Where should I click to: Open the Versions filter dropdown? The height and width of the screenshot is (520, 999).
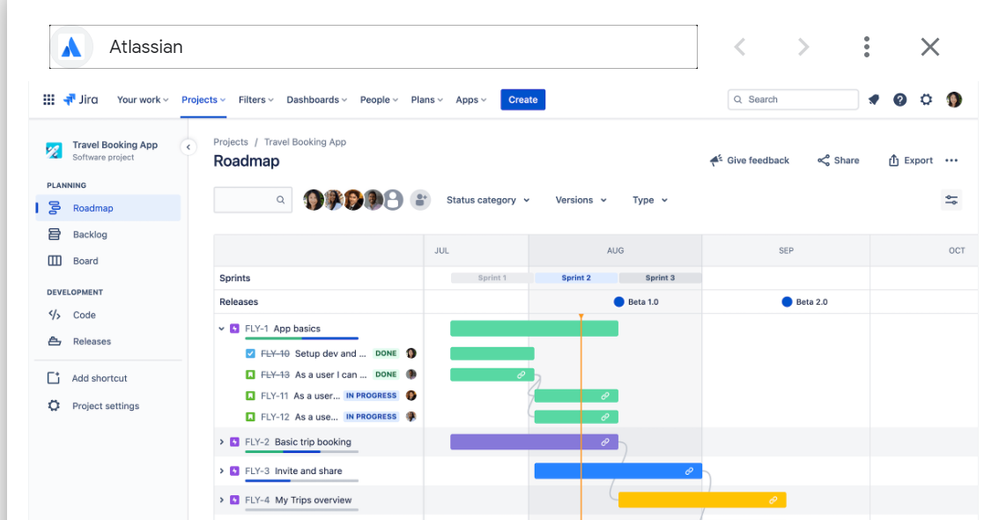coord(580,200)
